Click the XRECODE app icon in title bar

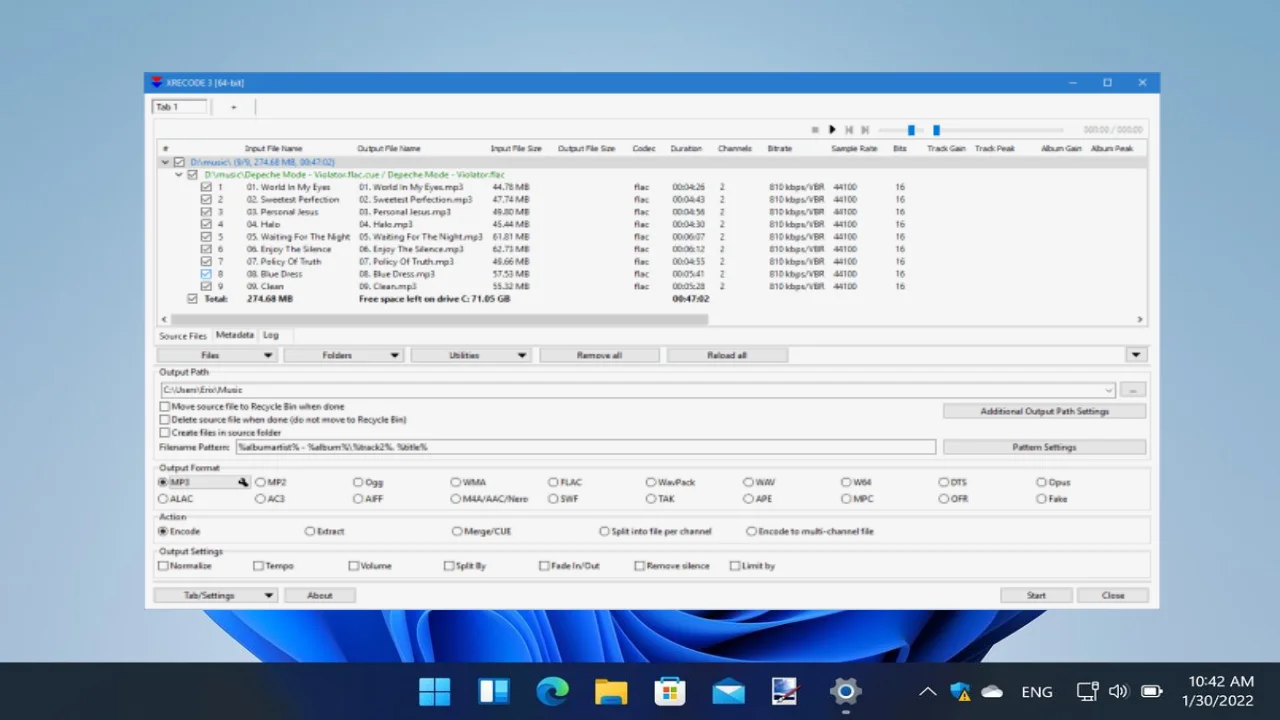156,82
